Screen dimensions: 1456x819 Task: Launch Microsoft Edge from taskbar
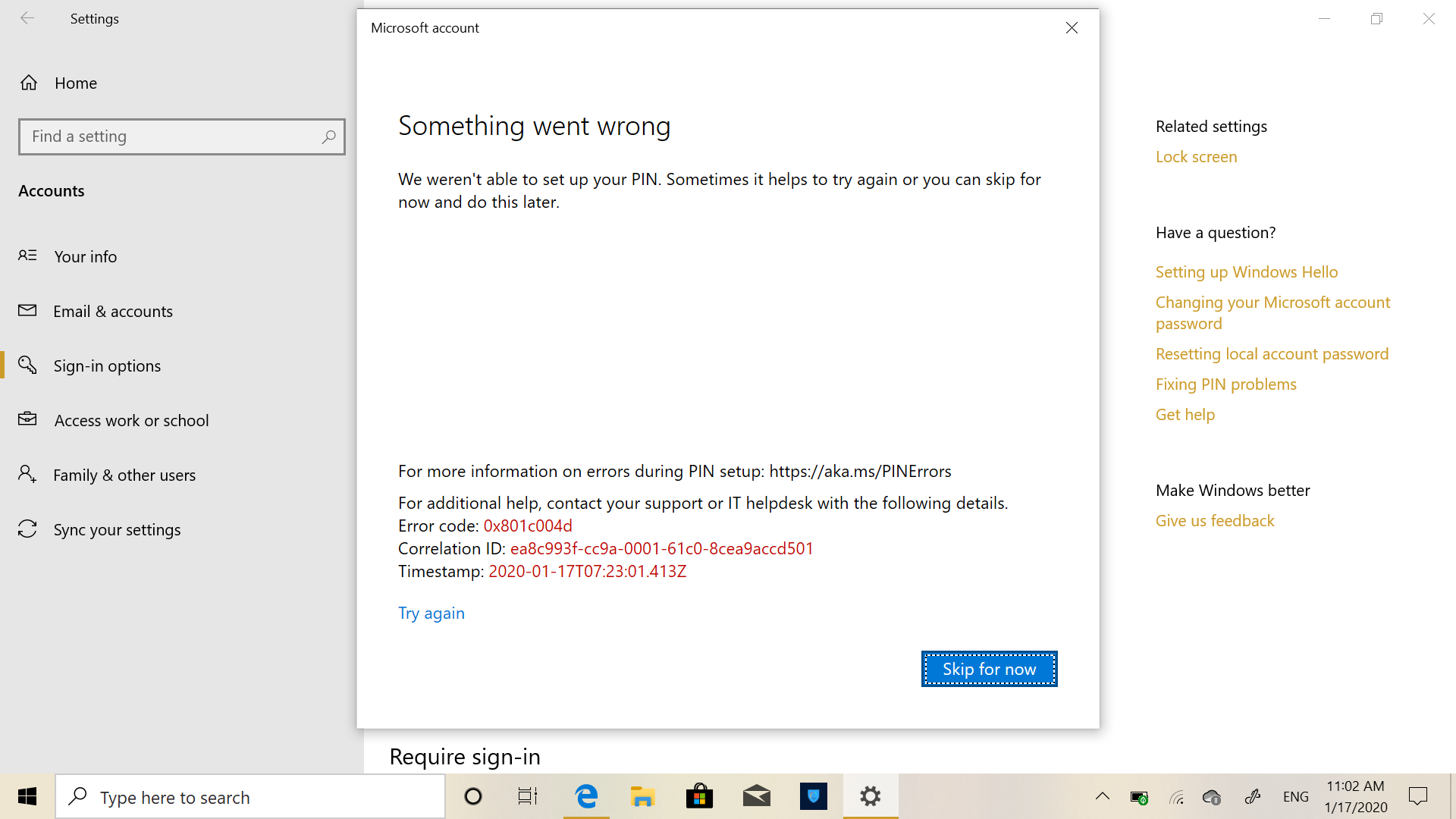click(586, 796)
